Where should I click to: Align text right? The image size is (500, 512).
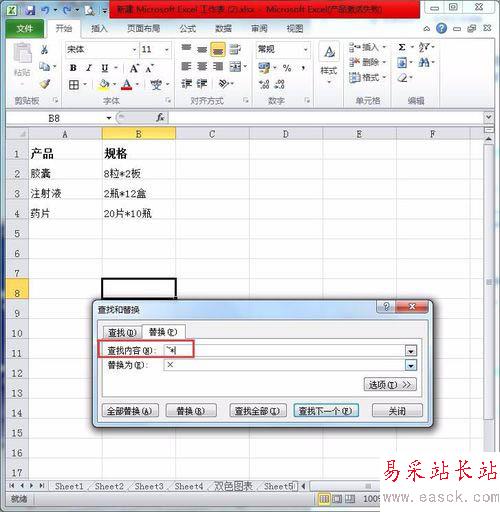tap(218, 66)
